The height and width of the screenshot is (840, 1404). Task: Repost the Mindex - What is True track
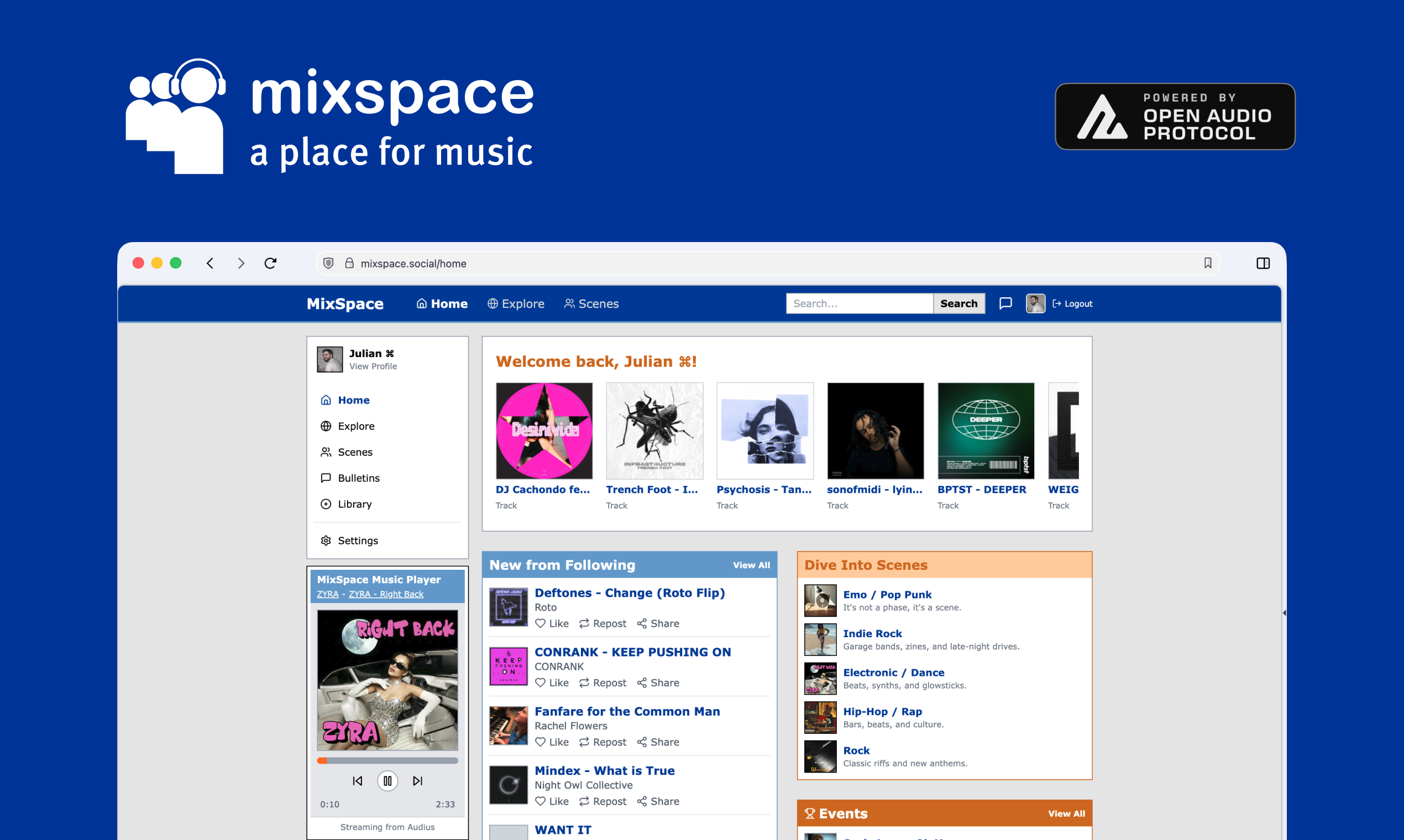coord(603,801)
